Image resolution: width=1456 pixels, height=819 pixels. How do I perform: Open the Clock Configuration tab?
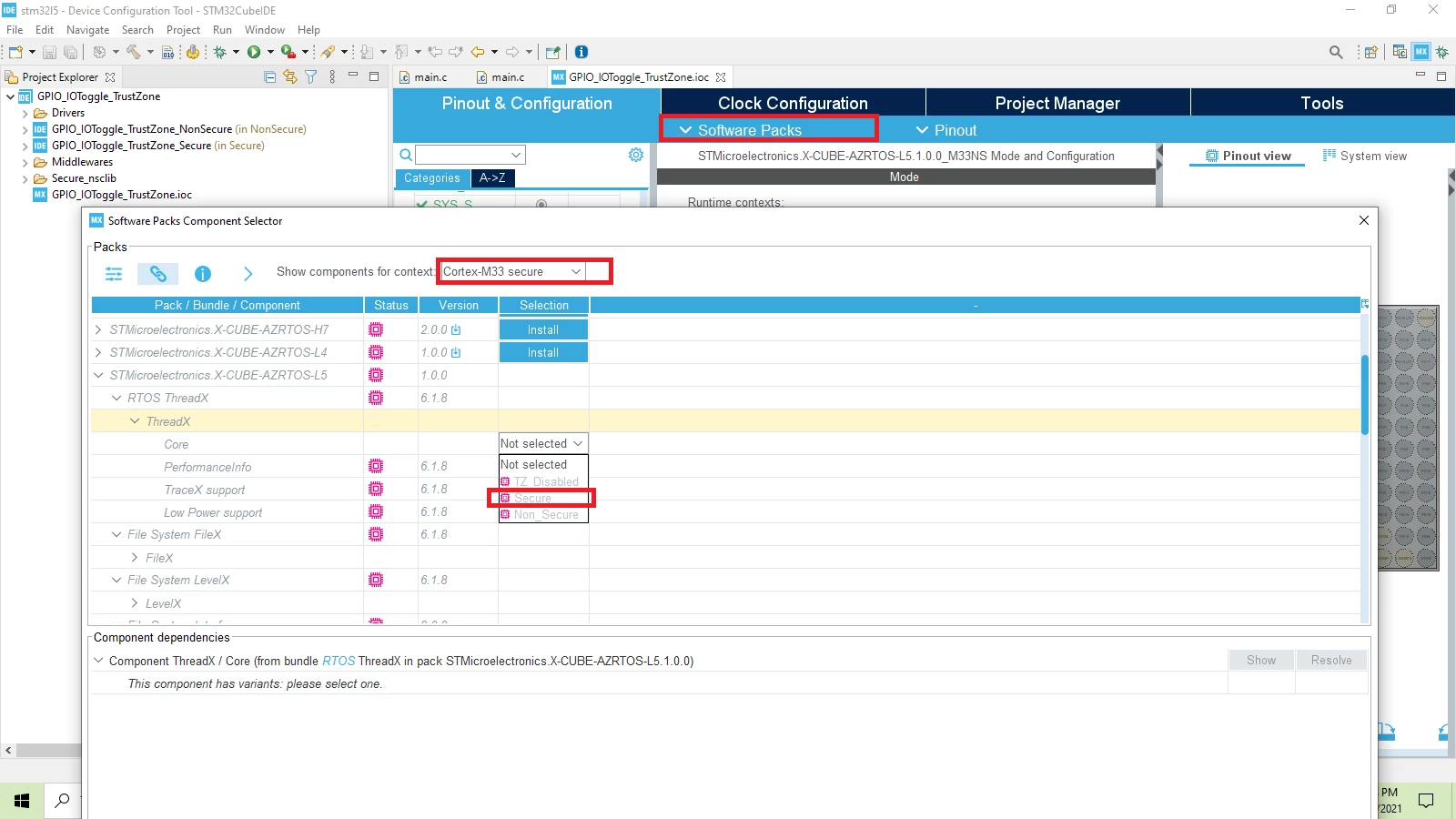[793, 103]
